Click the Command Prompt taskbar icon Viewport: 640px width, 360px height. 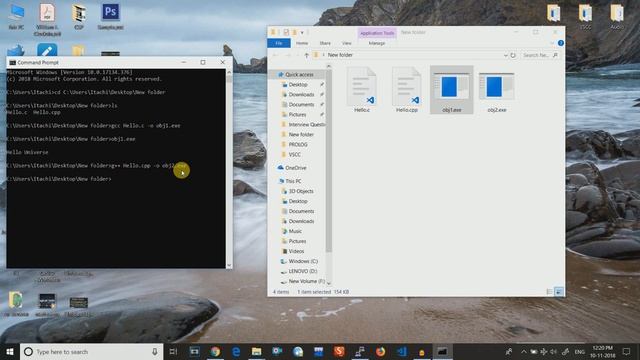[442, 351]
